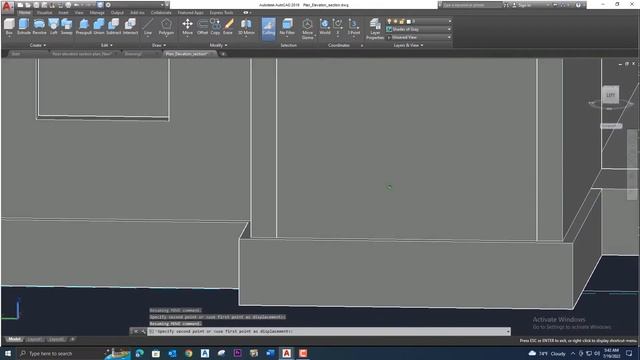Open the Unsaved View dropdown
Image resolution: width=640 pixels, height=360 pixels.
[x=419, y=37]
